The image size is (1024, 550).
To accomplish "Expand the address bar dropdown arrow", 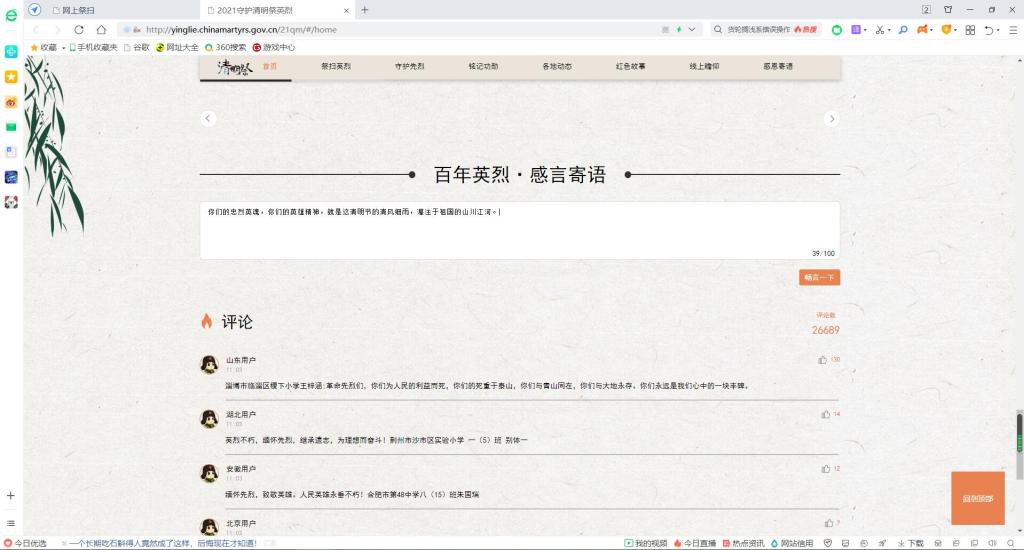I will [x=692, y=29].
